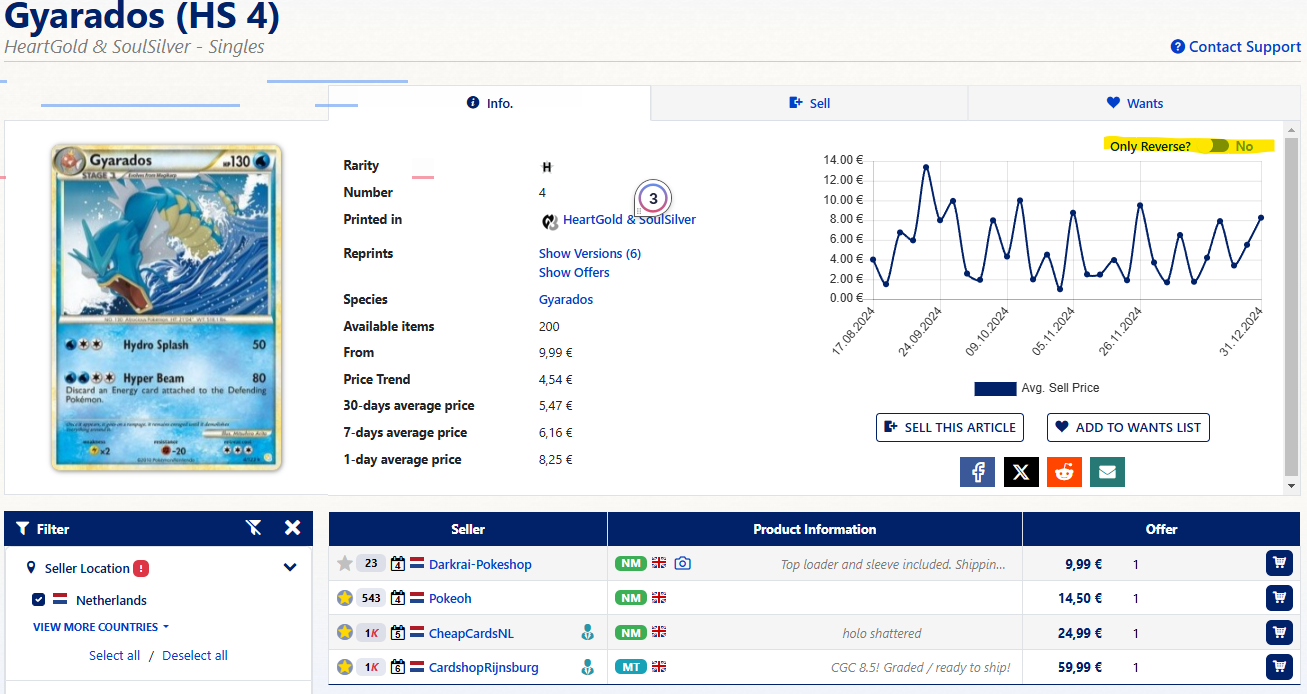Show Versions (6) of reprints
The width and height of the screenshot is (1307, 694).
point(590,253)
